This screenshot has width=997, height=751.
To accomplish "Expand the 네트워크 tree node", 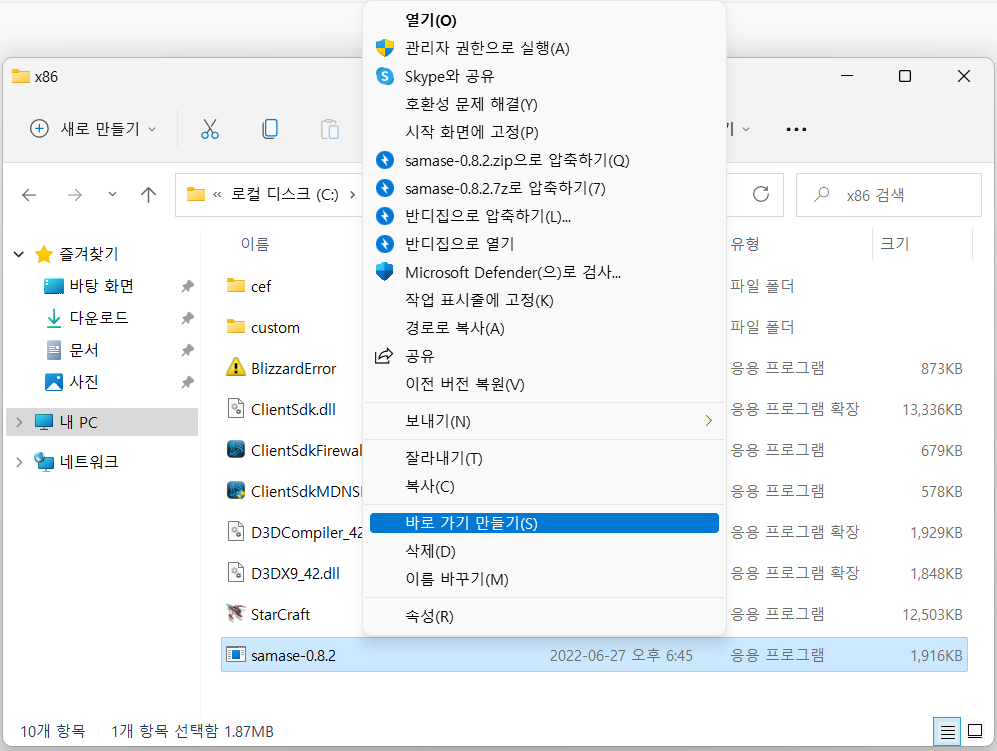I will pyautogui.click(x=19, y=462).
